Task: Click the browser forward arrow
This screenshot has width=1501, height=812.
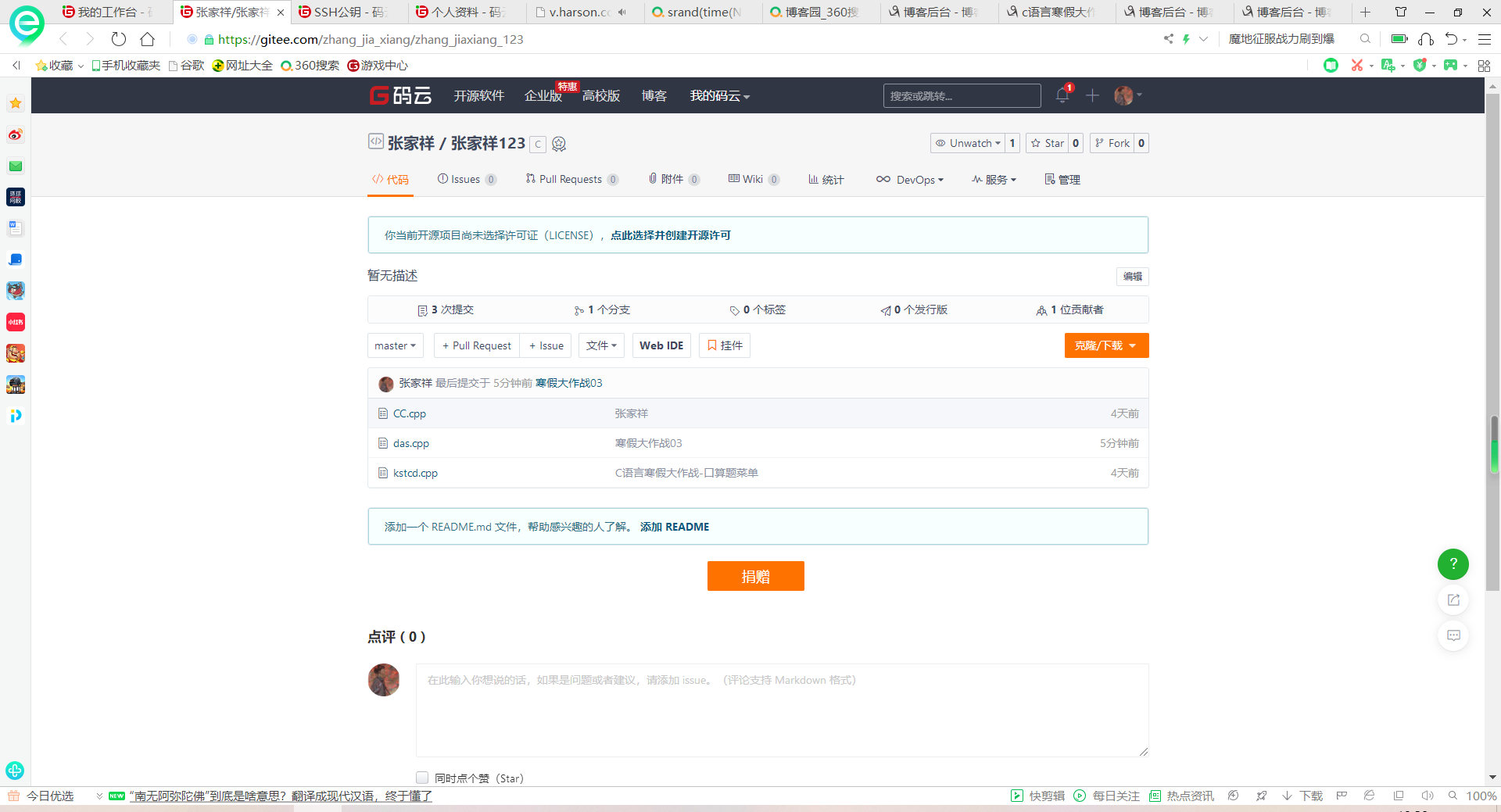Action: [x=90, y=39]
